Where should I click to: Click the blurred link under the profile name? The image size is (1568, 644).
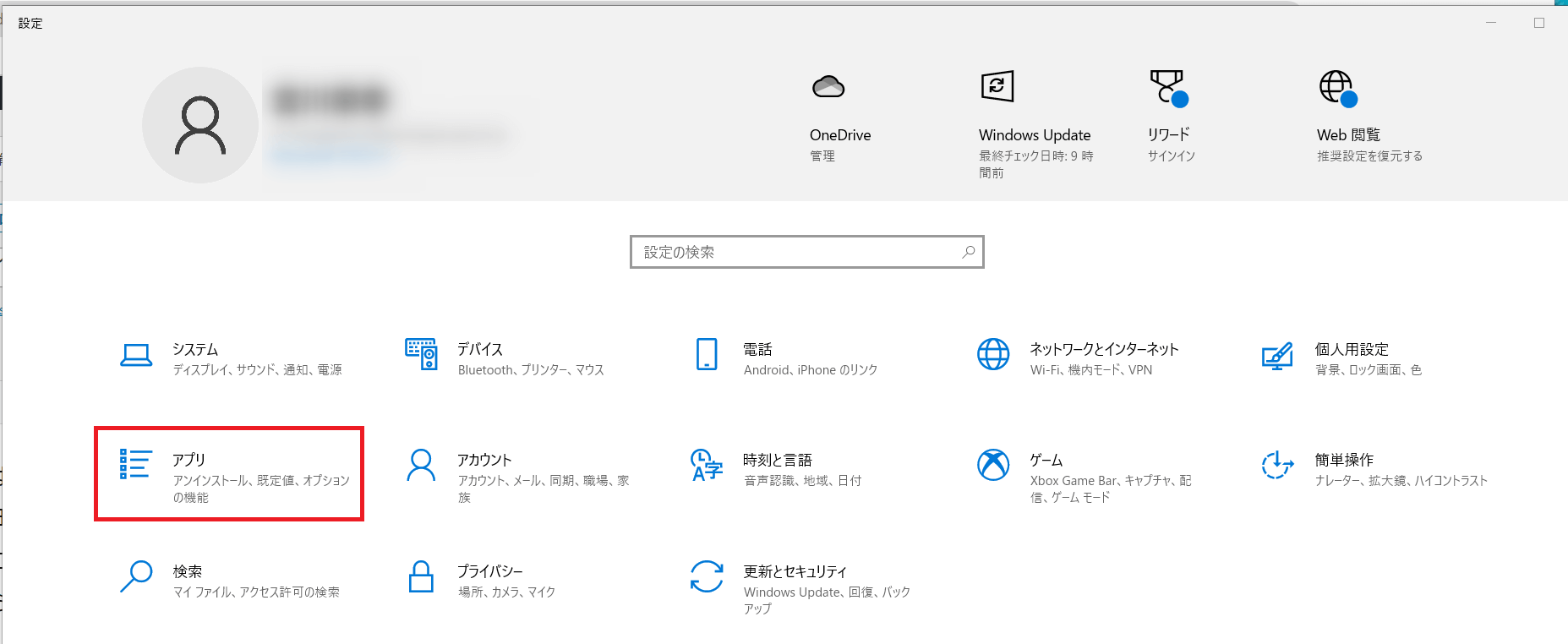click(x=331, y=156)
